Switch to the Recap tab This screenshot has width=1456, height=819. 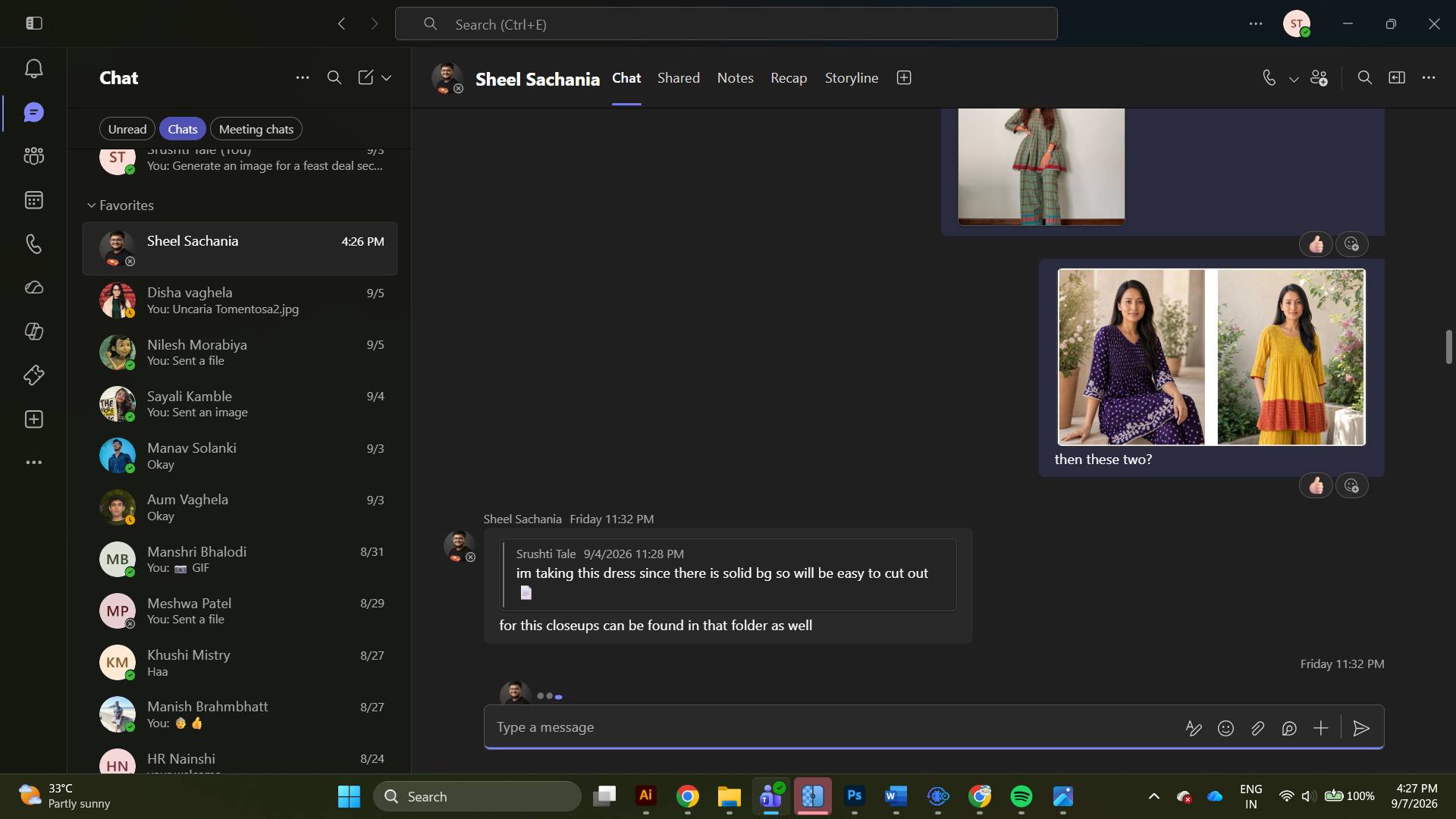click(x=789, y=78)
